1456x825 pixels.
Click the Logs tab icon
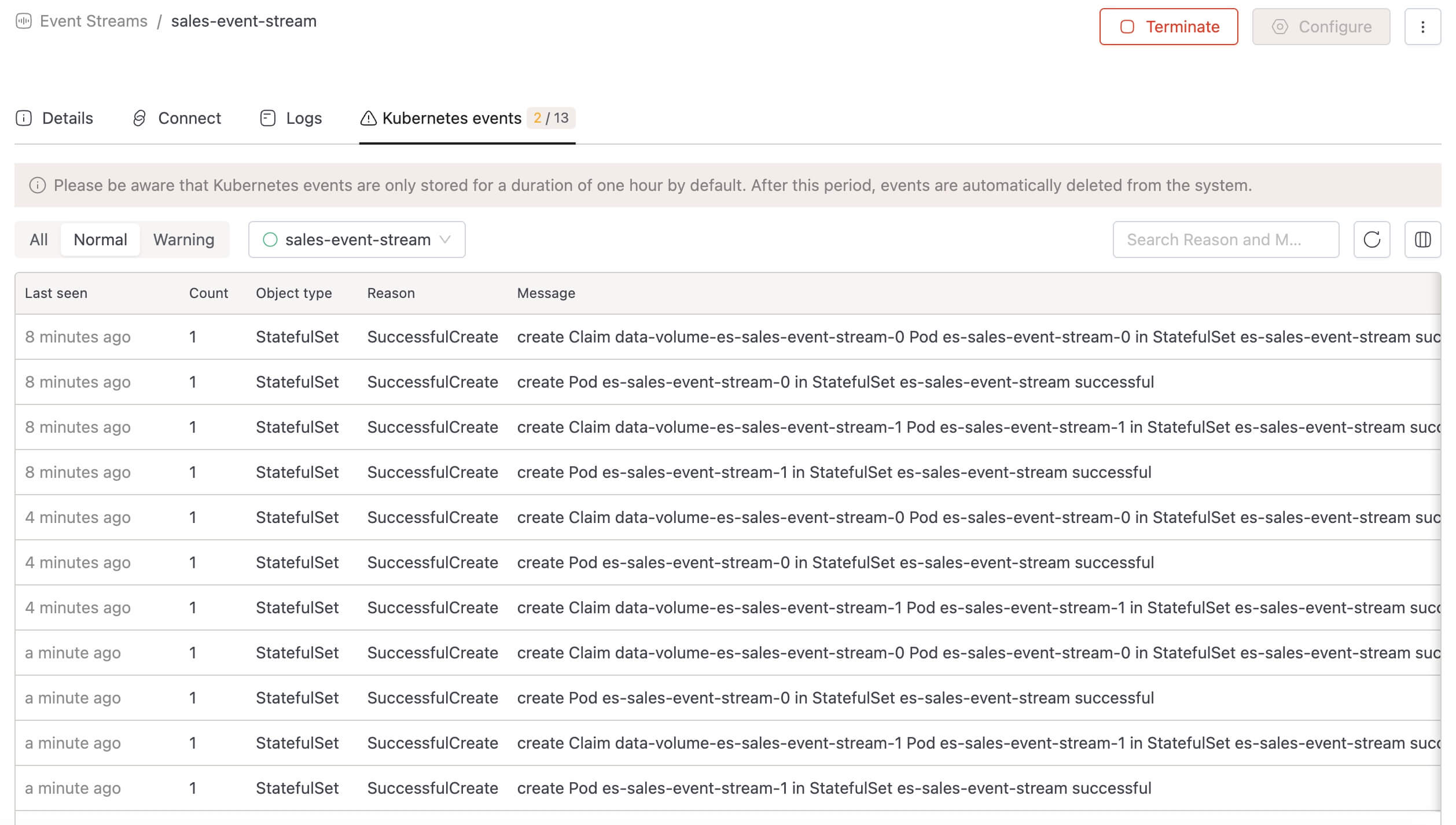click(x=267, y=118)
